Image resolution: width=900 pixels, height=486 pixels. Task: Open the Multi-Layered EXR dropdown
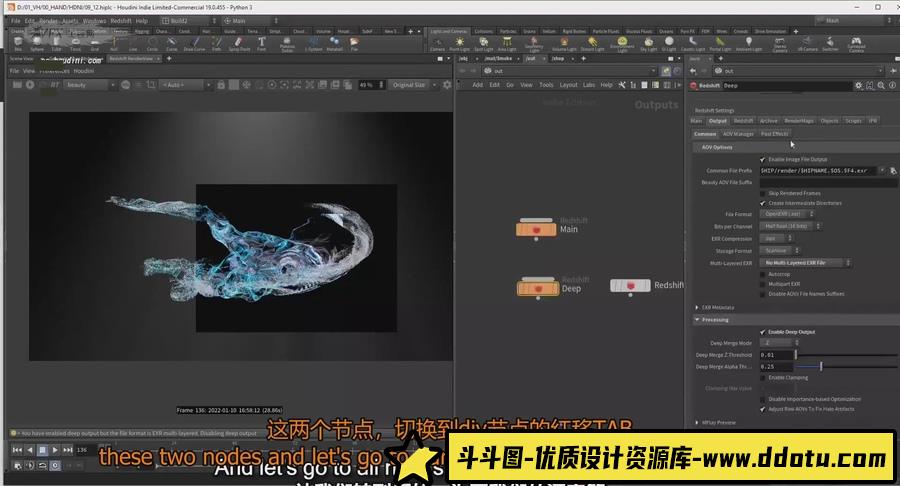tap(805, 263)
